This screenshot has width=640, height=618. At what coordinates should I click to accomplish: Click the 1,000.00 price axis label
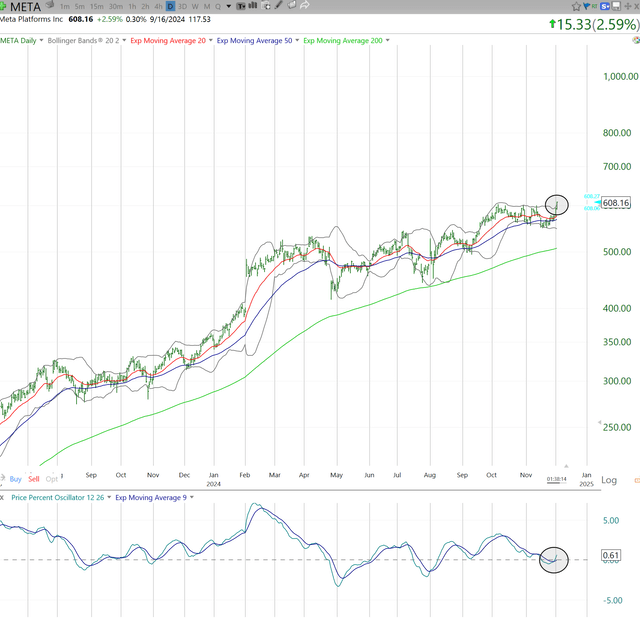tap(621, 76)
